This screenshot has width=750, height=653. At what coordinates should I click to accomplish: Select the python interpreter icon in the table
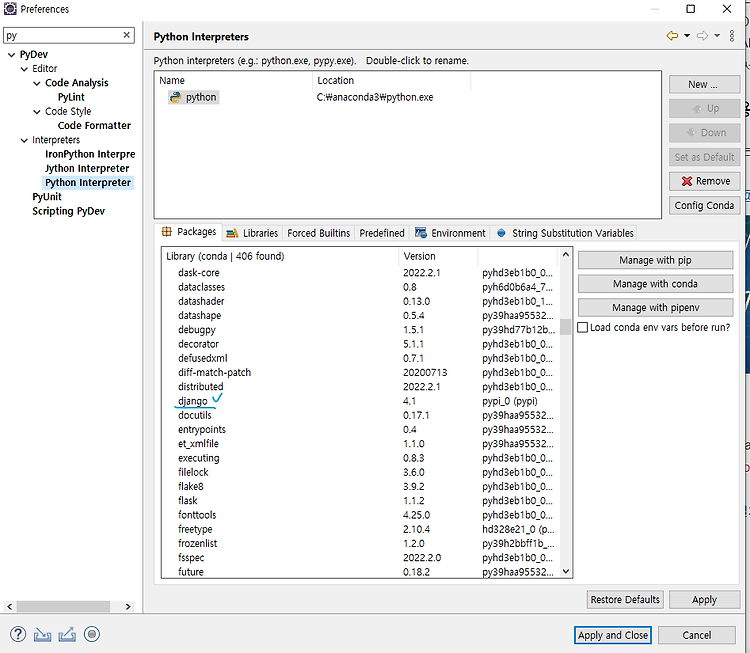176,97
